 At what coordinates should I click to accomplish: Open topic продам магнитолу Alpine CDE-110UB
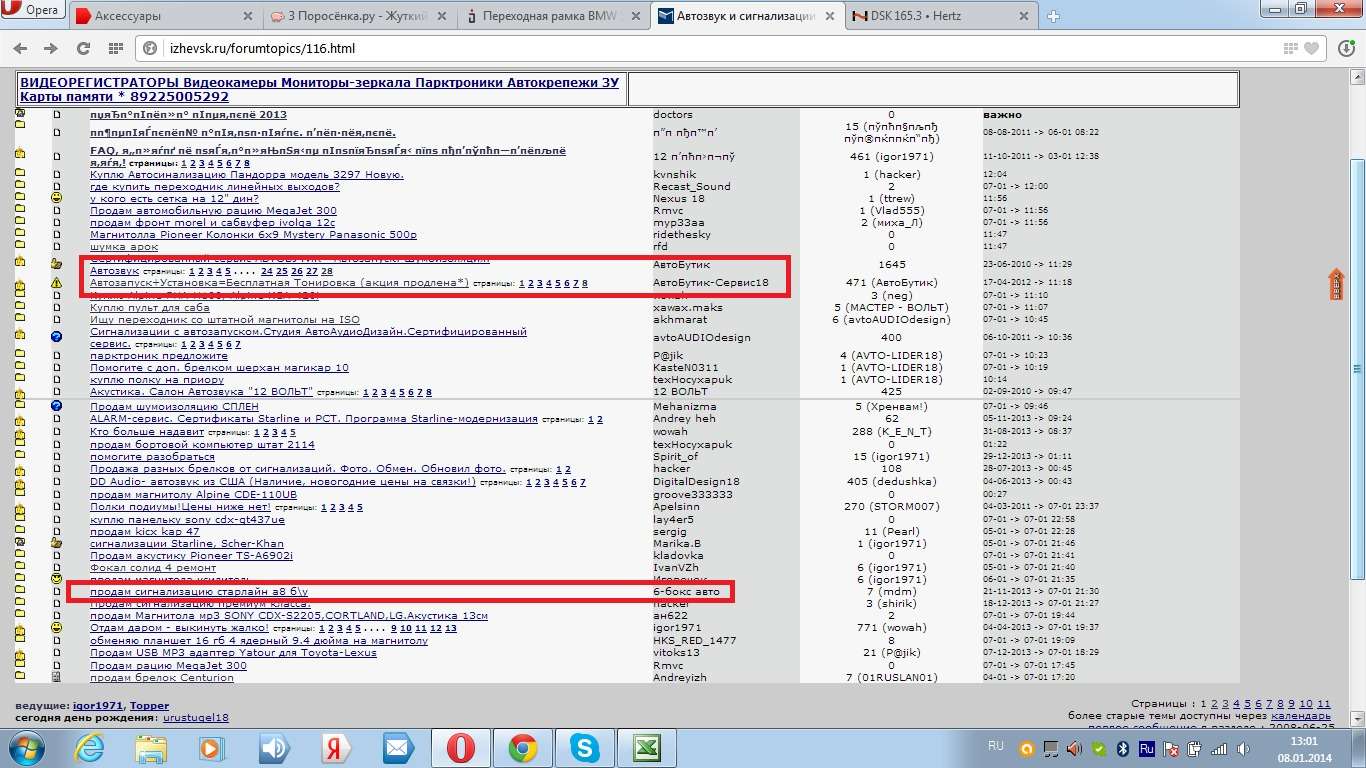193,494
